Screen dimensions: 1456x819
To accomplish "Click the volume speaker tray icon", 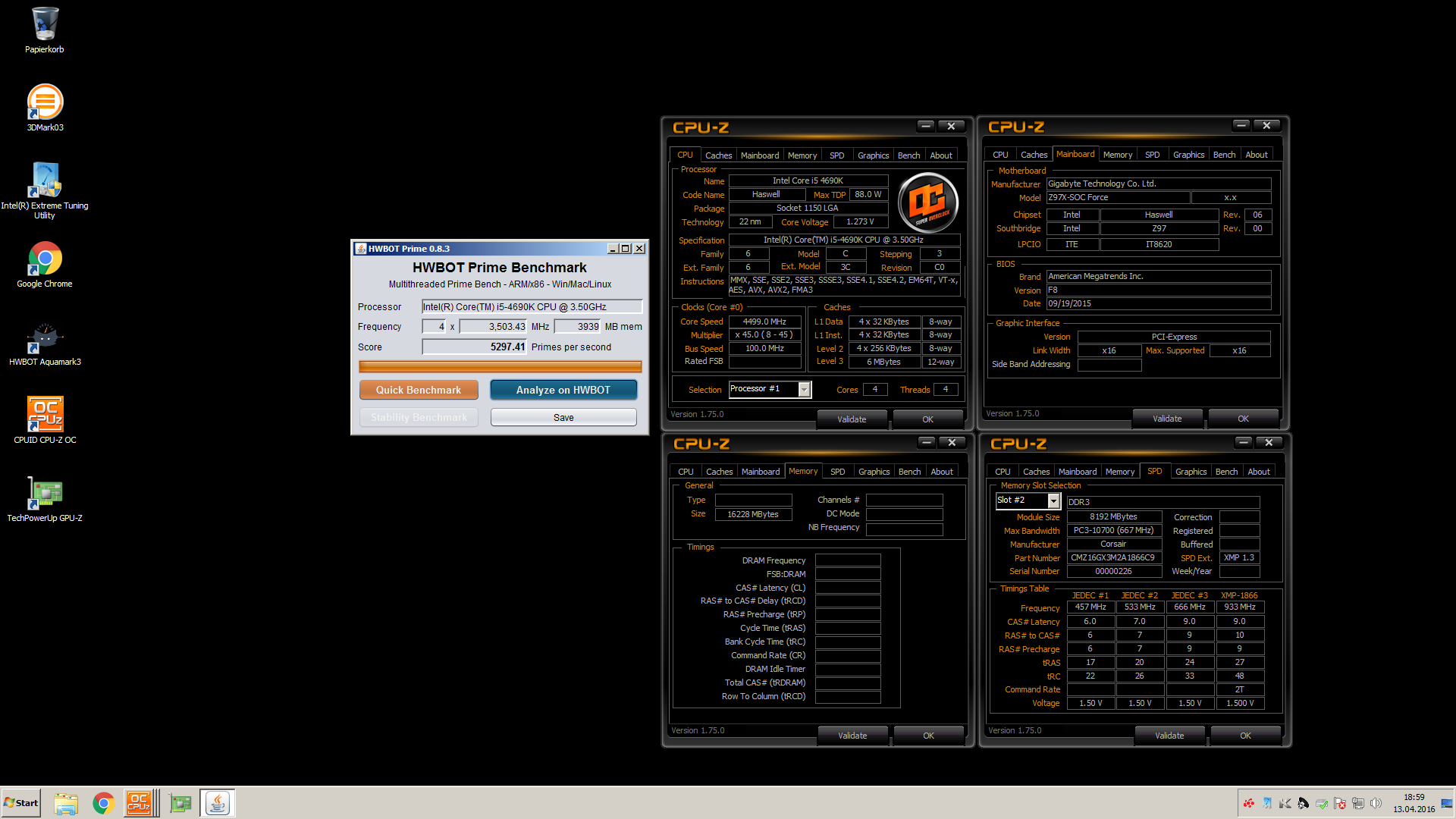I will coord(1376,803).
